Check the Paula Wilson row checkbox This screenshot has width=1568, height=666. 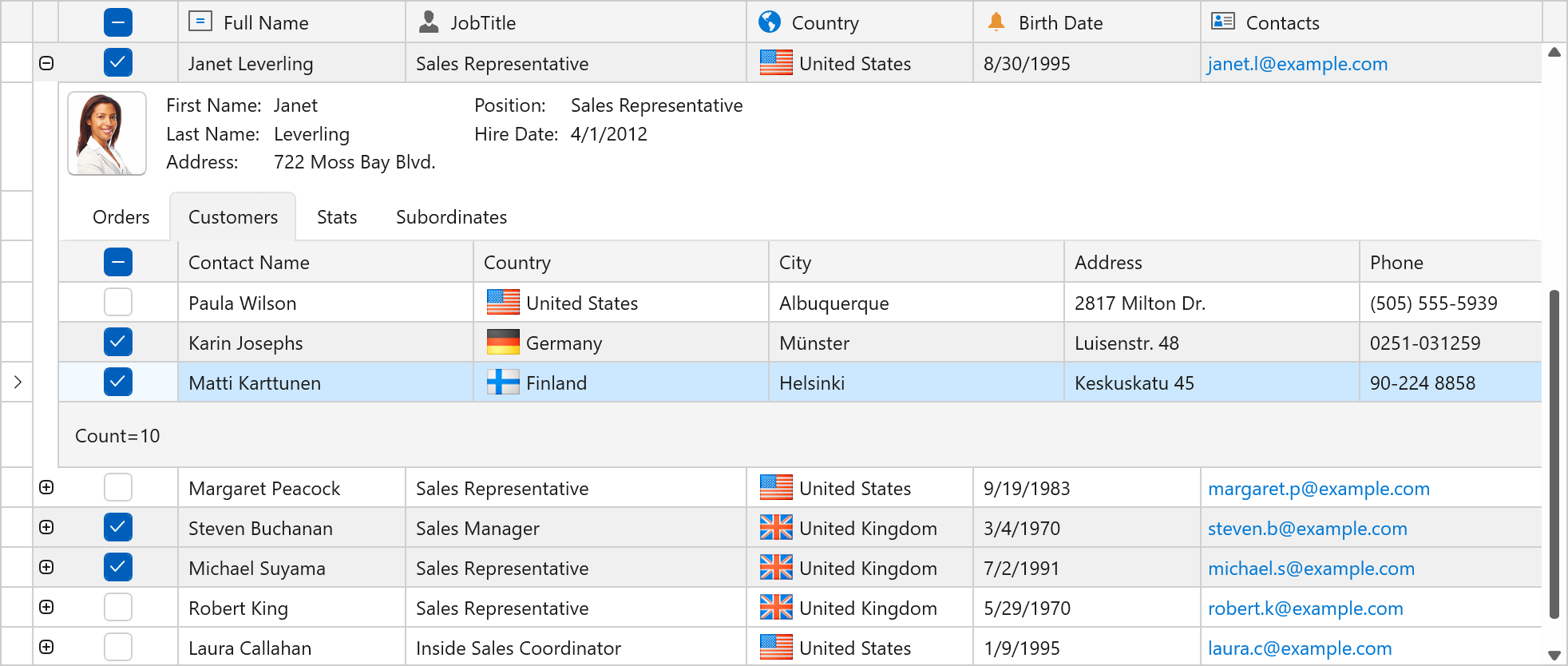(x=118, y=303)
